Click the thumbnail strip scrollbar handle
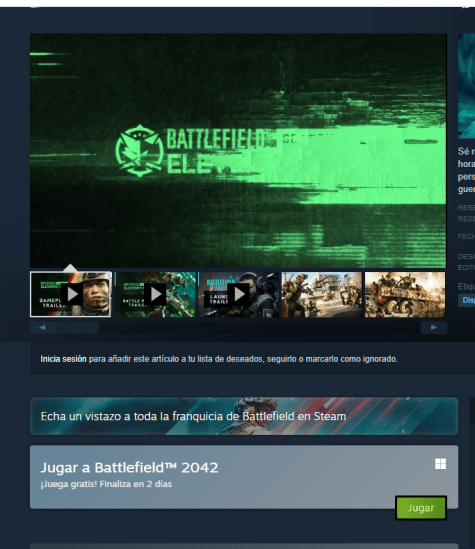Image resolution: width=475 pixels, height=549 pixels. 78,327
